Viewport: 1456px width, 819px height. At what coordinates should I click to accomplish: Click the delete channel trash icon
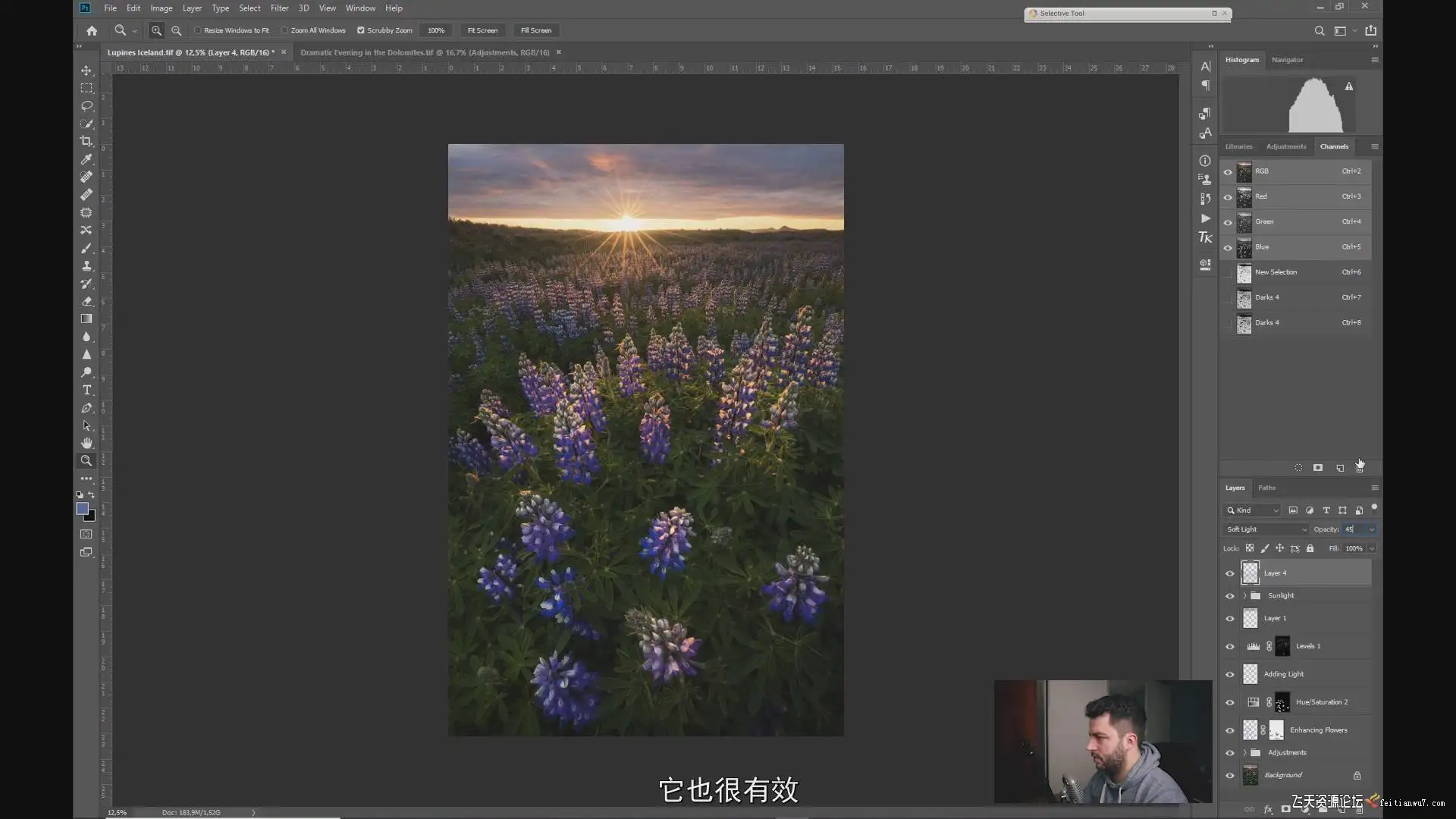(x=1360, y=468)
